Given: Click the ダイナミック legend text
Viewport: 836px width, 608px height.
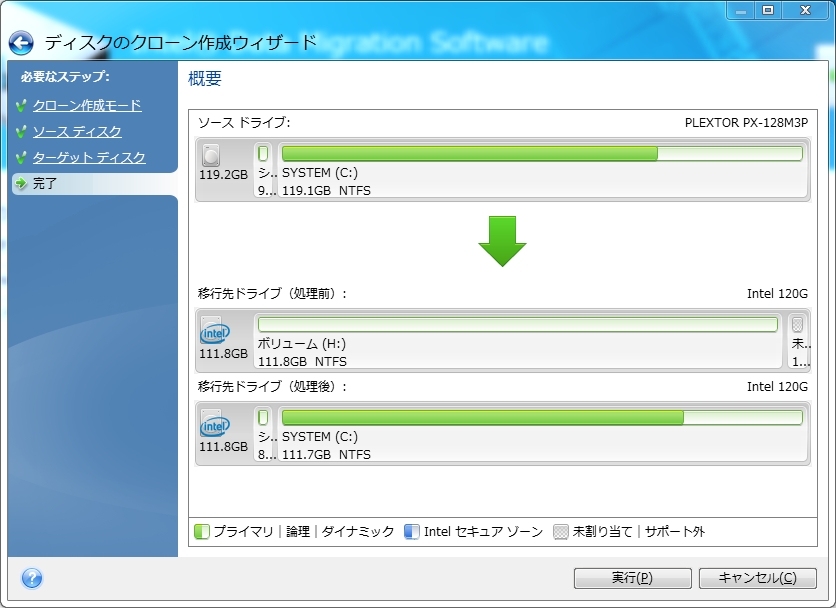Looking at the screenshot, I should (358, 532).
